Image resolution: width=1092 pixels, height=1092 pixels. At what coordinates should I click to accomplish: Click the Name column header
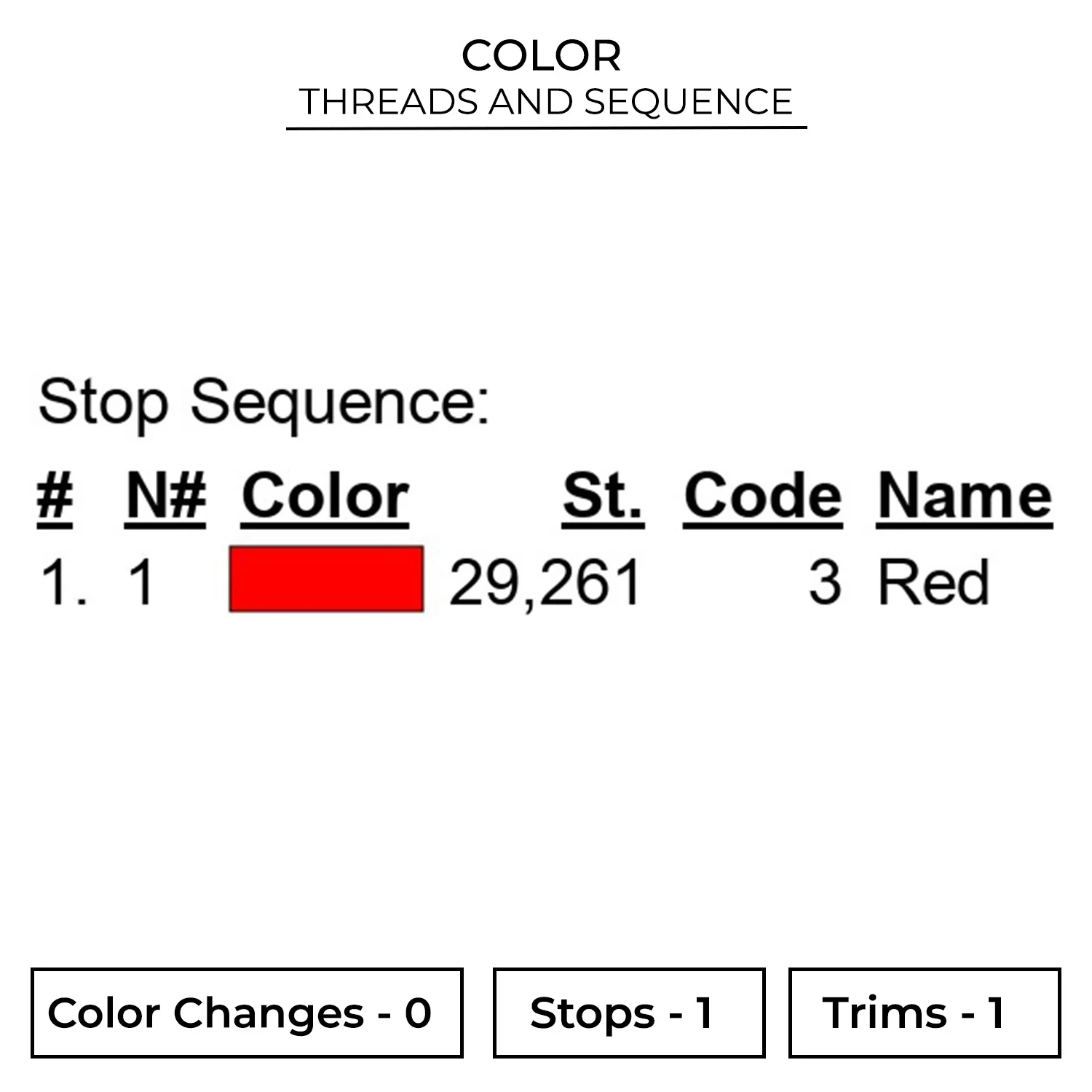965,496
